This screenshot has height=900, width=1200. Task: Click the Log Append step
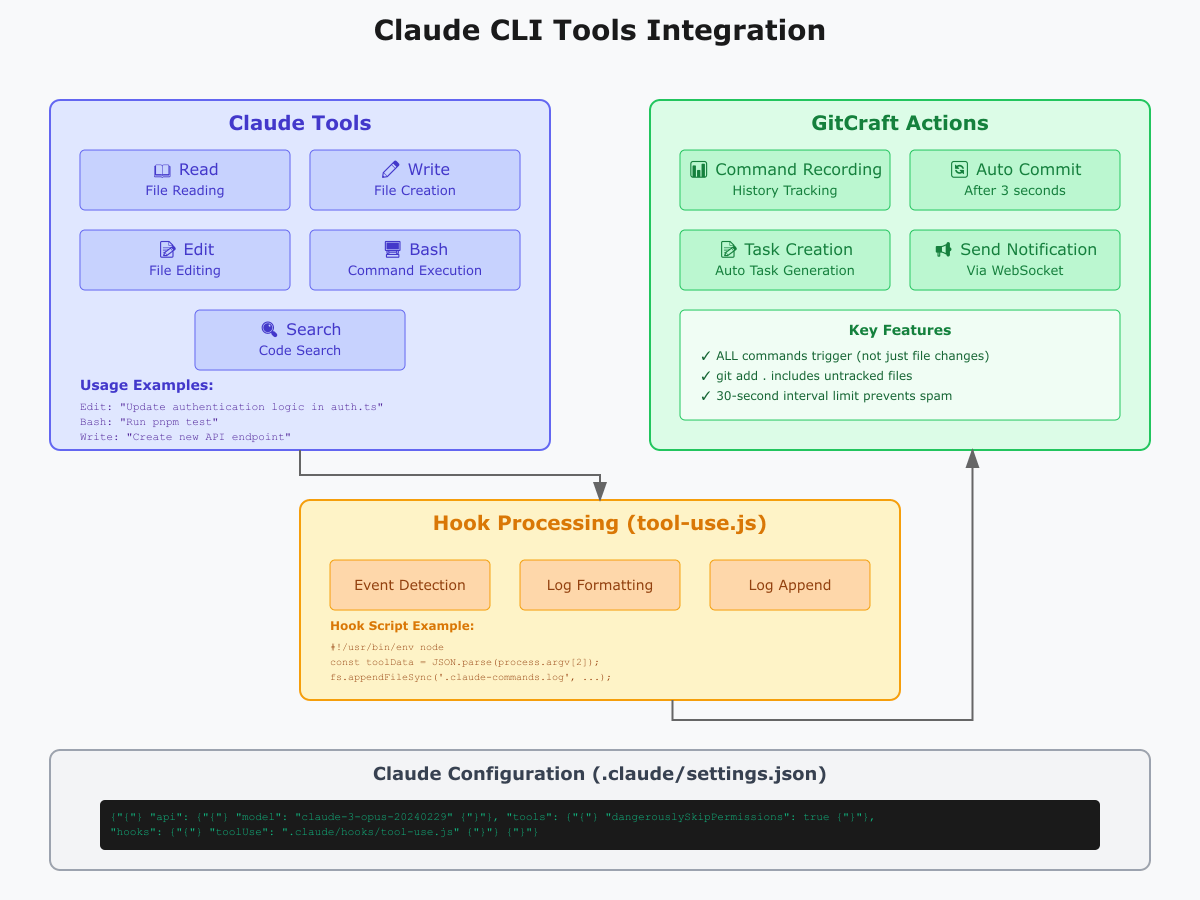coord(790,585)
